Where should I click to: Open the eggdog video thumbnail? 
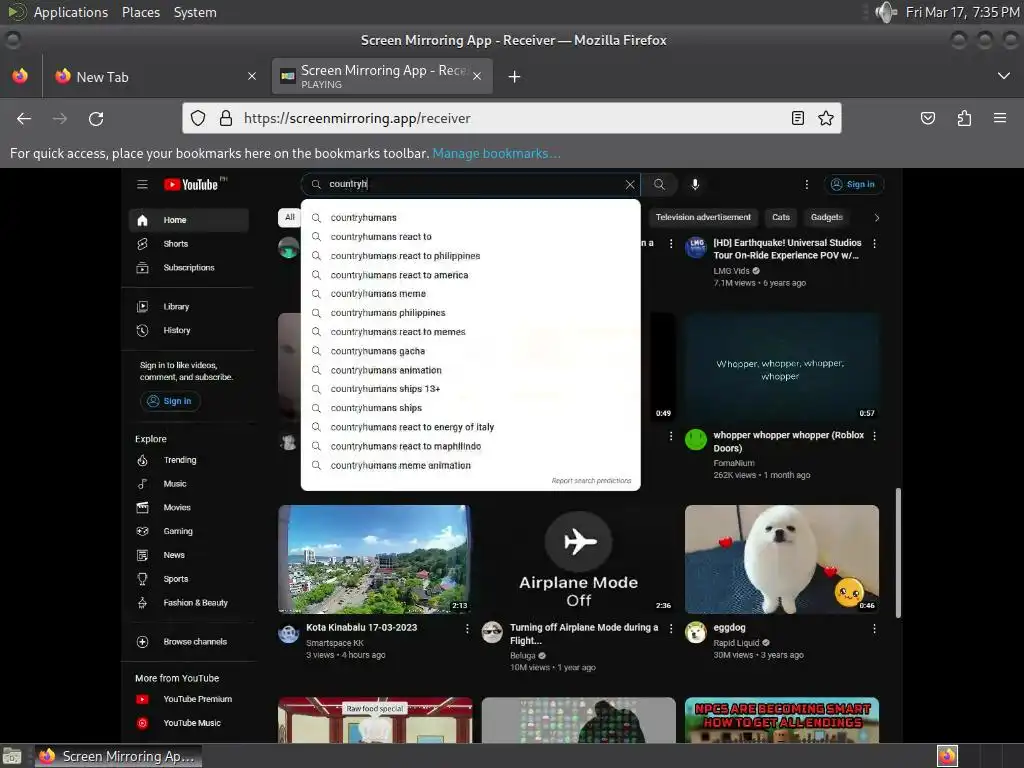(x=782, y=559)
